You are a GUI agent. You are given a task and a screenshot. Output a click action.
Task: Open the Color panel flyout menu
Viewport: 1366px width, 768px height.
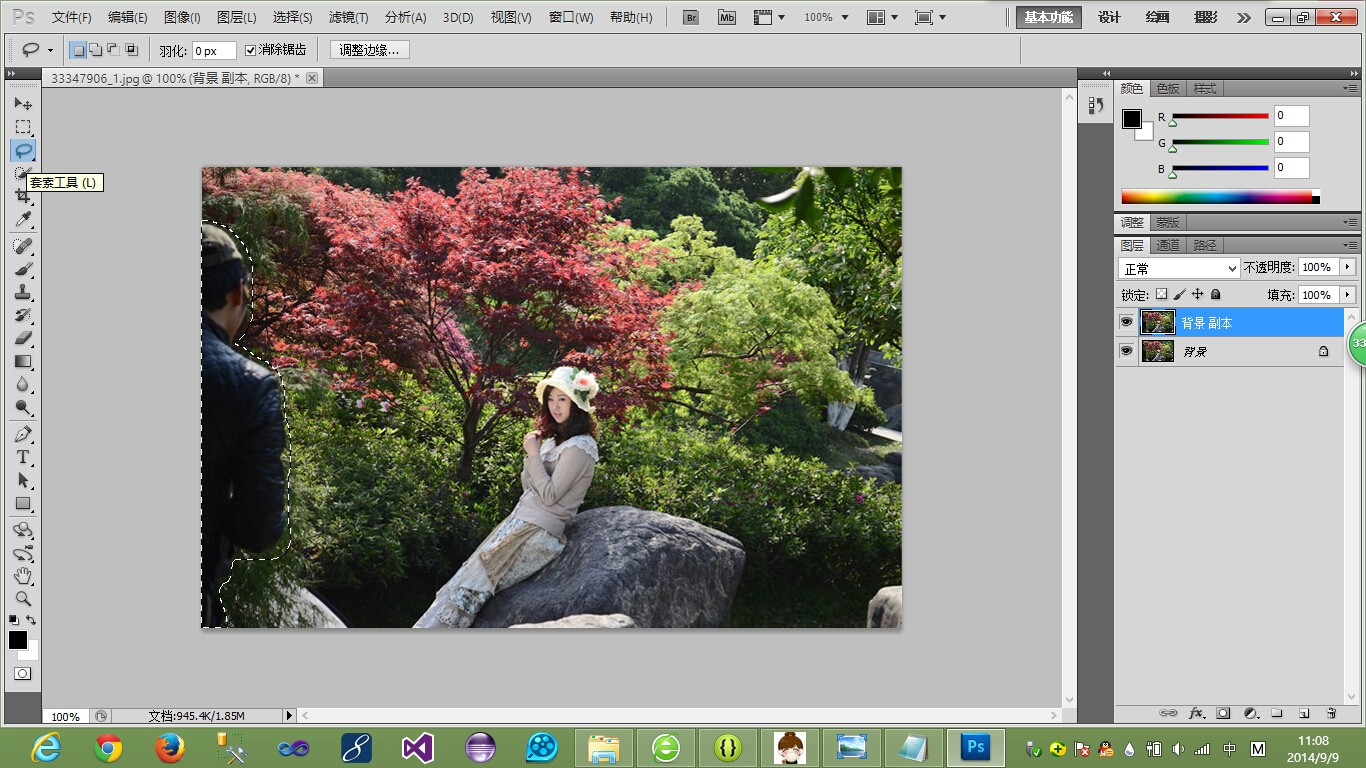(1351, 89)
